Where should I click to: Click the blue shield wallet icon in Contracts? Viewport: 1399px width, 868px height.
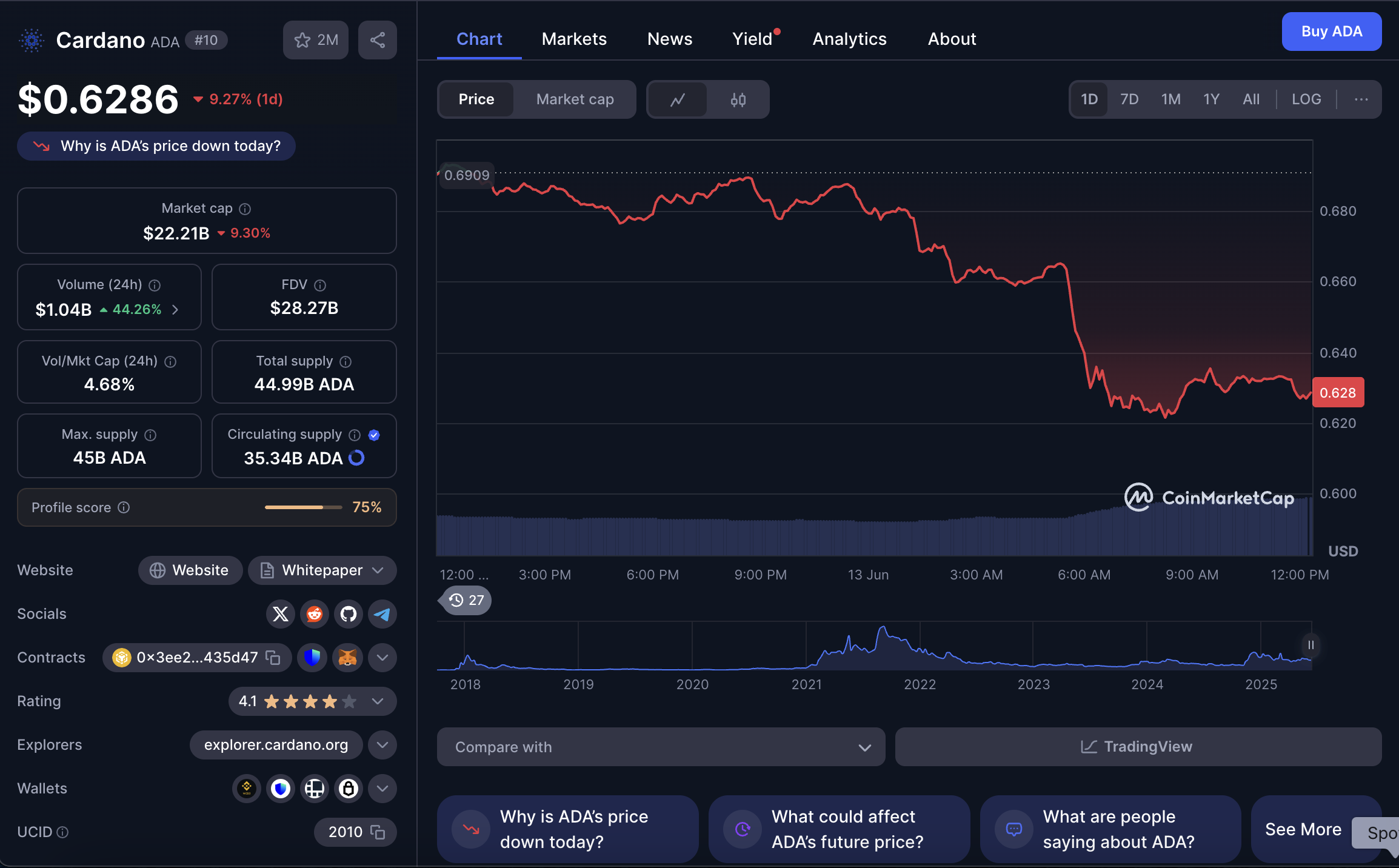[x=312, y=658]
